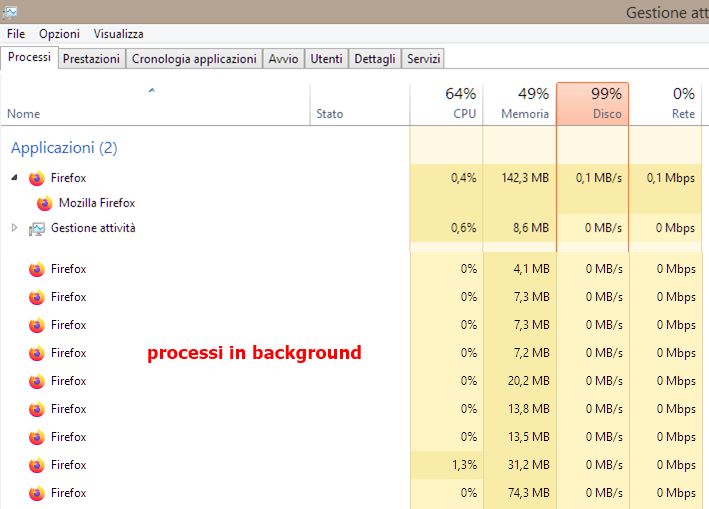Click the 13,8 MB memory value
This screenshot has width=709, height=509.
click(529, 409)
